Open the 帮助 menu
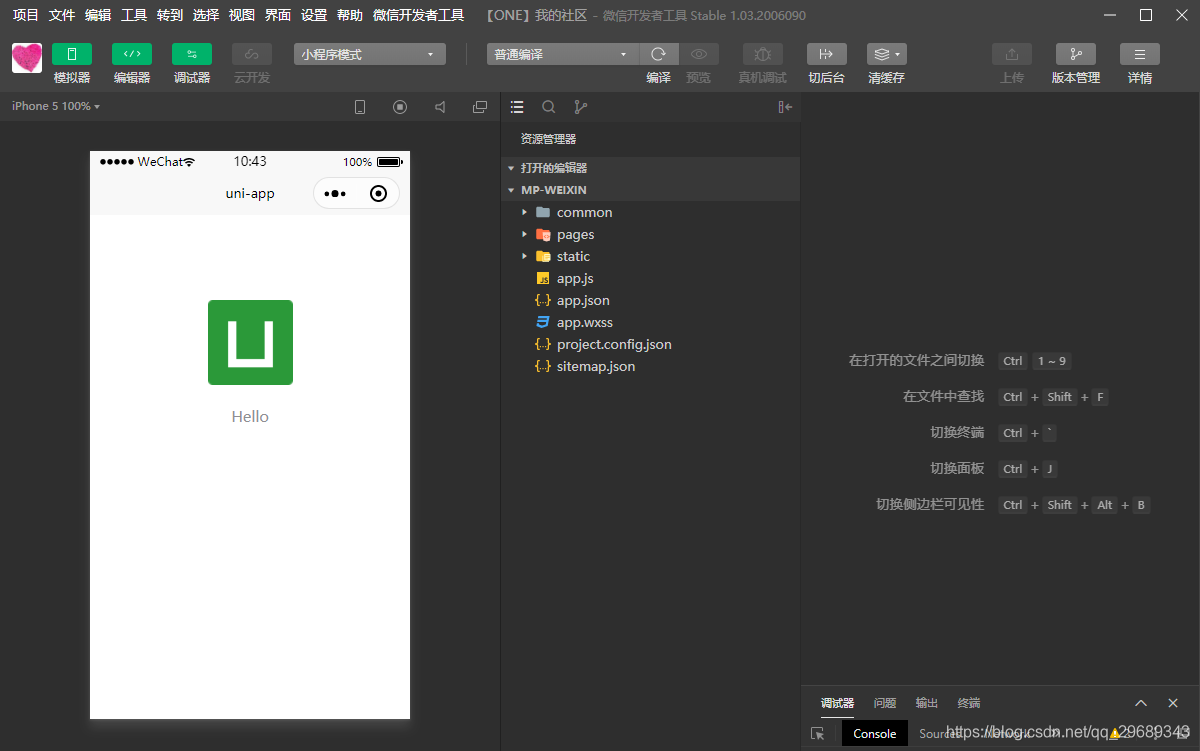The width and height of the screenshot is (1200, 751). 350,15
